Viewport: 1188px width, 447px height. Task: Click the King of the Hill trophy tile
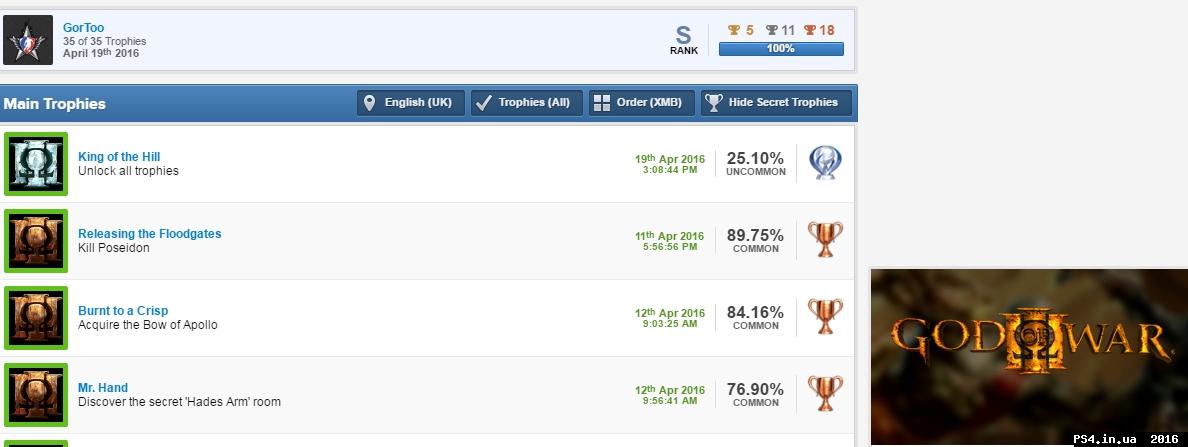35,164
